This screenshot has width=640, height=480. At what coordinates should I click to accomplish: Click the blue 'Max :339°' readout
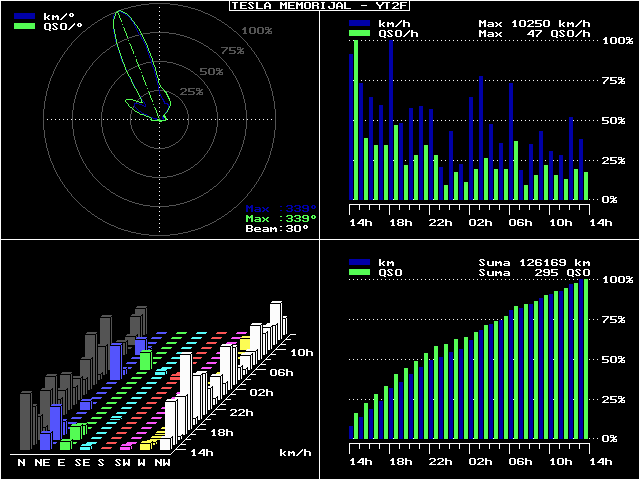click(x=281, y=209)
